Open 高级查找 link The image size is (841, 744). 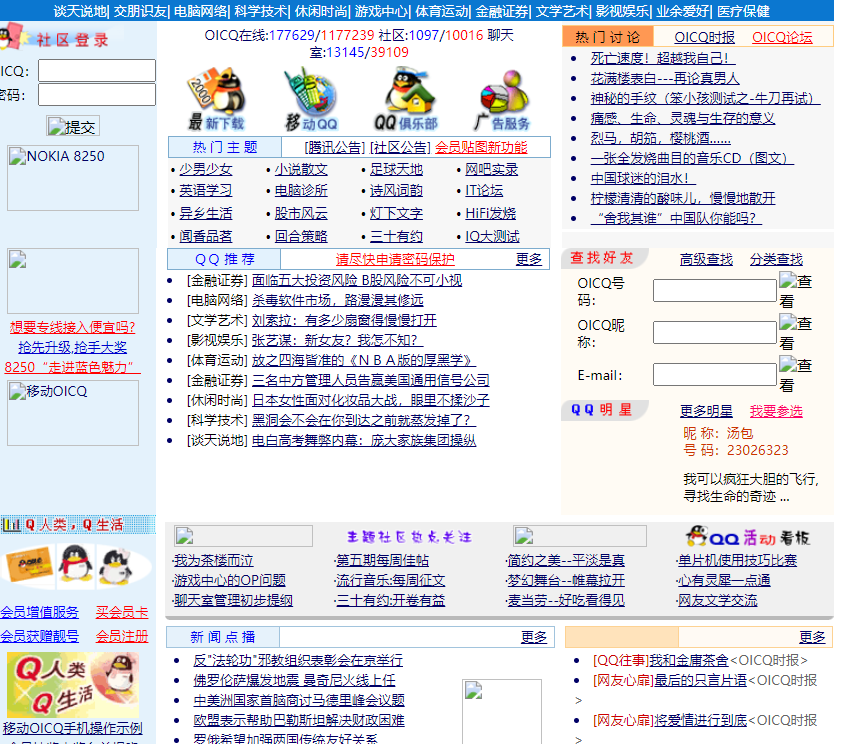tap(706, 260)
